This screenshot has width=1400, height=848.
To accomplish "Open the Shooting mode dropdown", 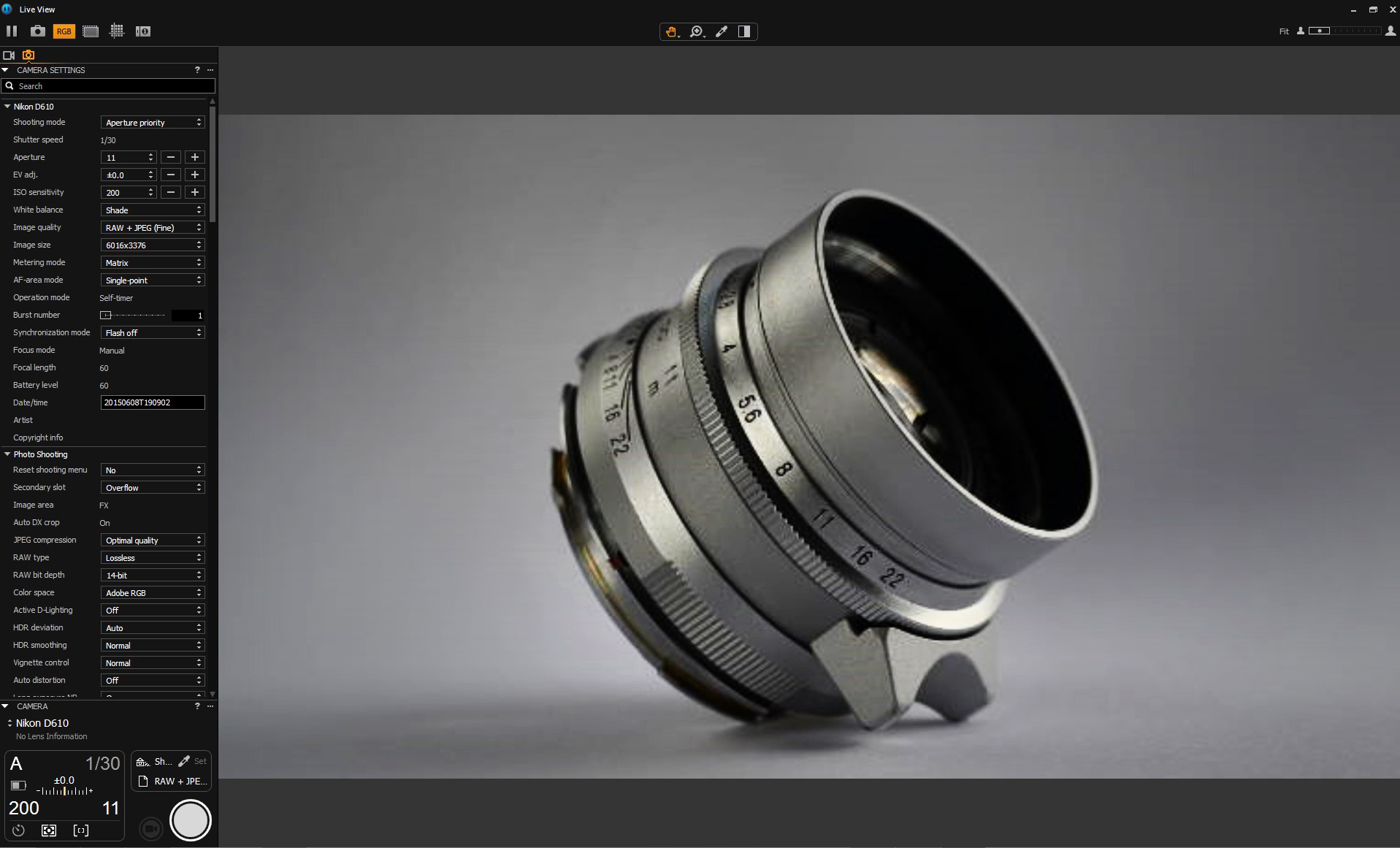I will 153,122.
